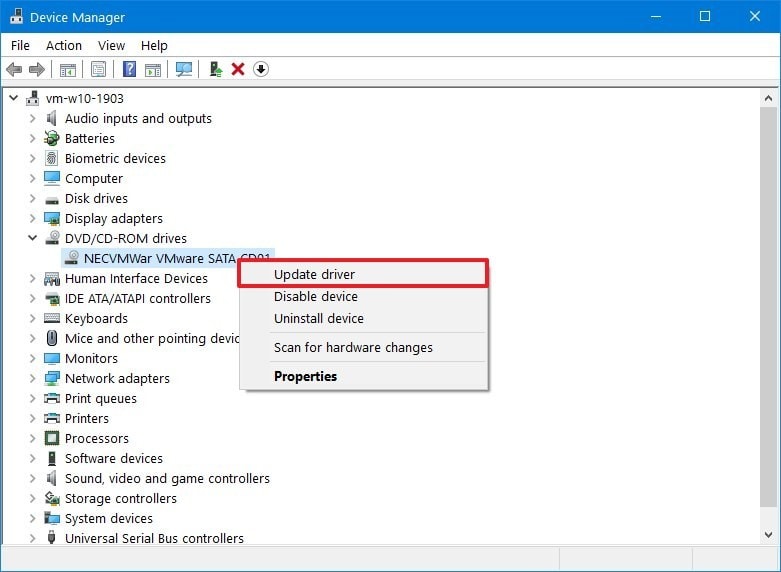Choose Uninstall device from the context menu
Screen dimensions: 781x572
pyautogui.click(x=318, y=319)
